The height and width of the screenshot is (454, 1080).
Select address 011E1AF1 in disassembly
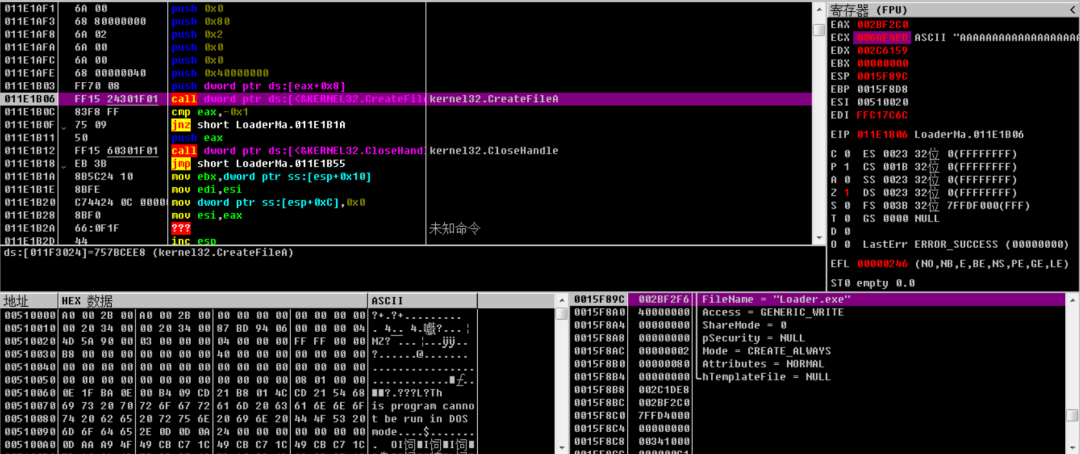pyautogui.click(x=28, y=10)
